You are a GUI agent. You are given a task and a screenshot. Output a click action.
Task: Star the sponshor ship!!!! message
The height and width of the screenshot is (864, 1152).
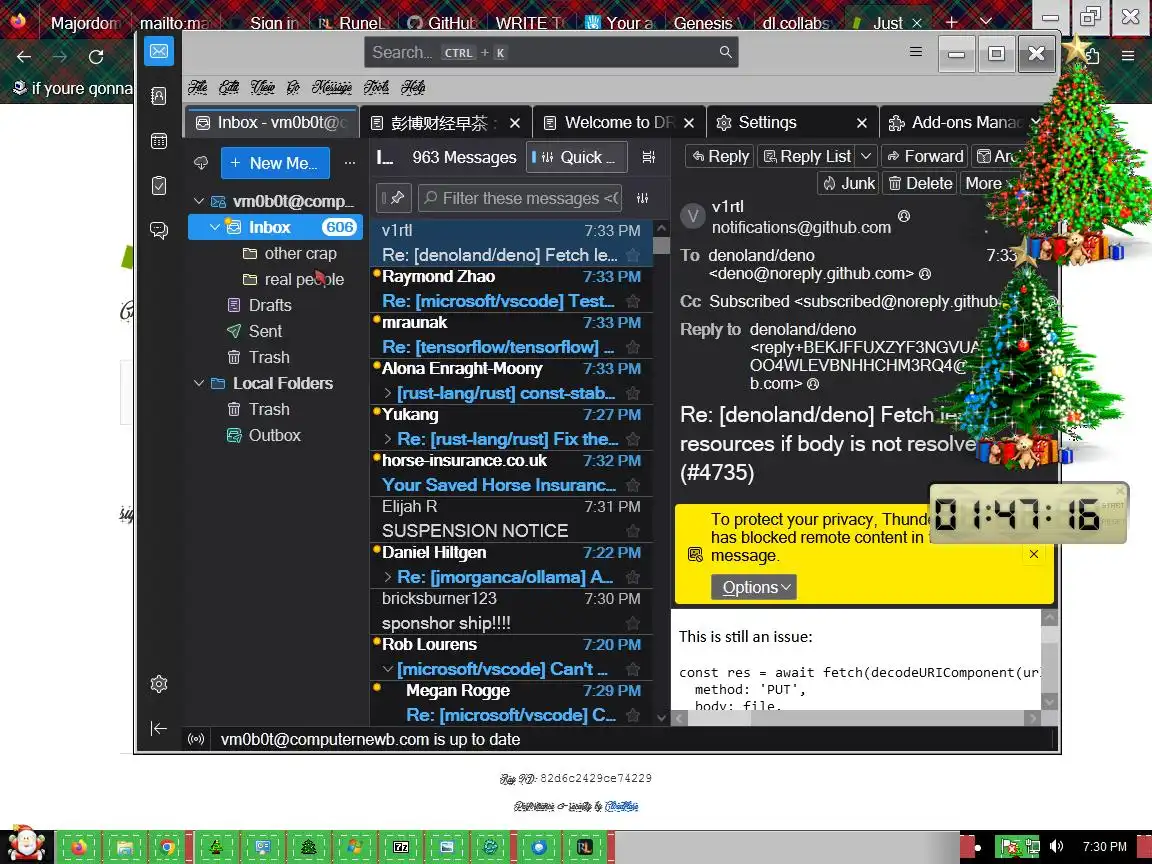coord(633,623)
